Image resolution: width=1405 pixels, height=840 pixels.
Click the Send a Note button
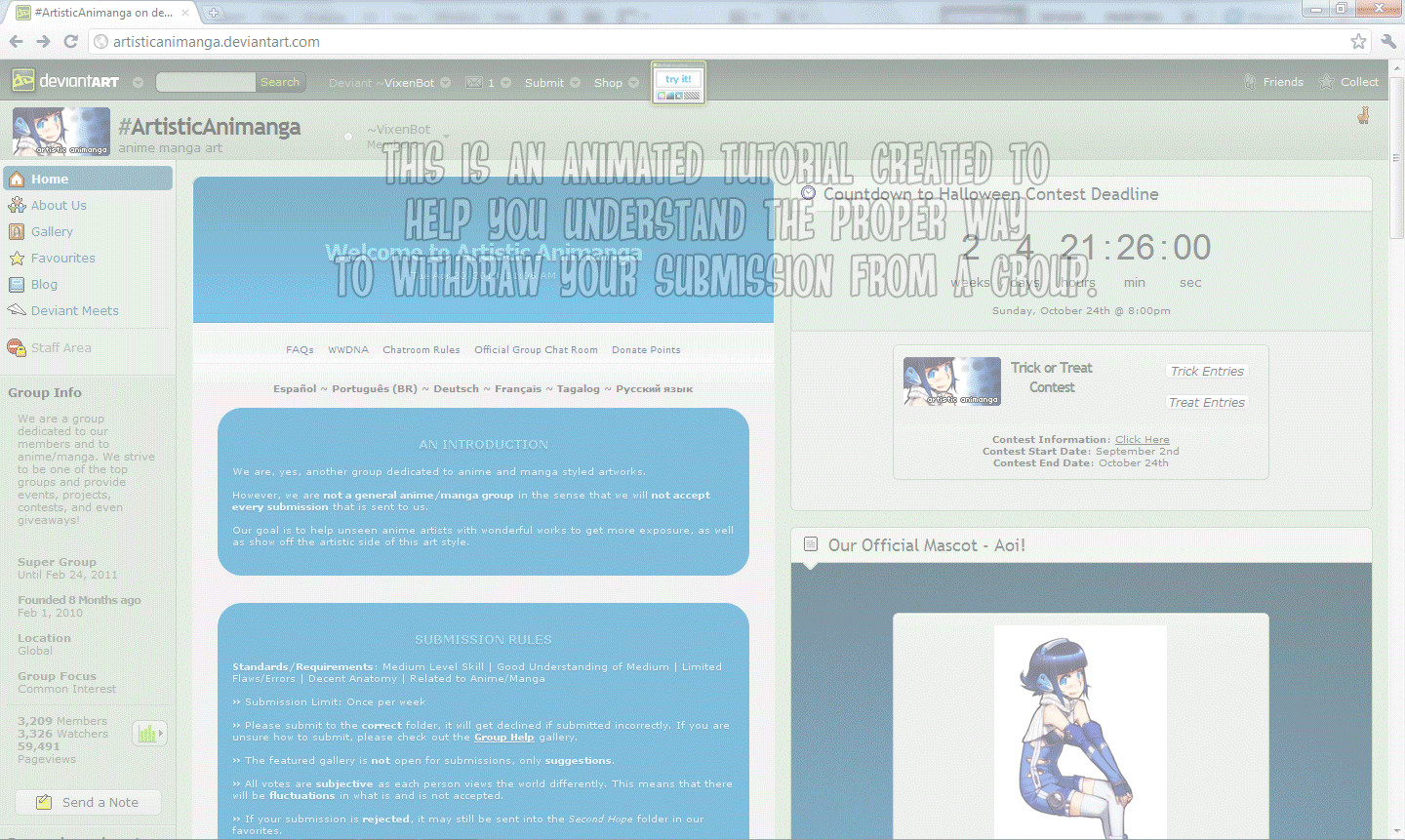88,802
